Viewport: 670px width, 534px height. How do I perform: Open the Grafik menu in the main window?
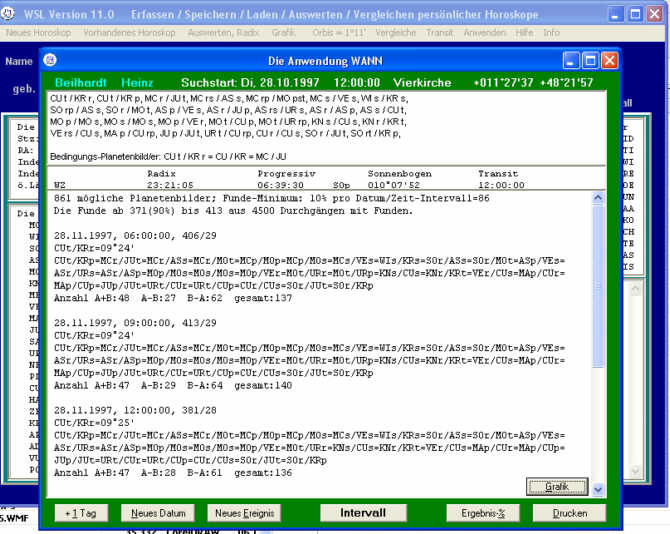click(x=283, y=32)
